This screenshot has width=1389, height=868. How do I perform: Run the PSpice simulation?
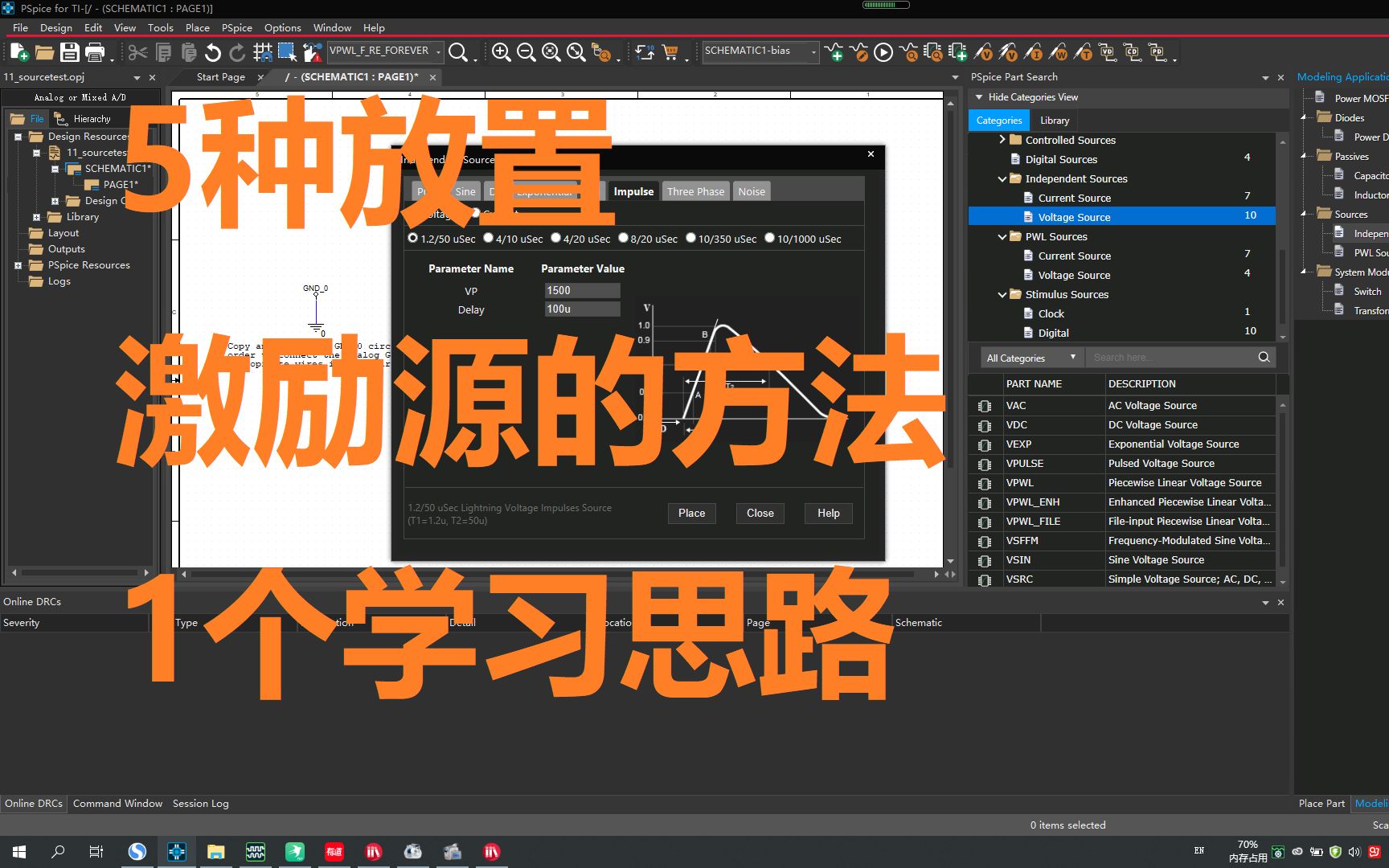(883, 52)
